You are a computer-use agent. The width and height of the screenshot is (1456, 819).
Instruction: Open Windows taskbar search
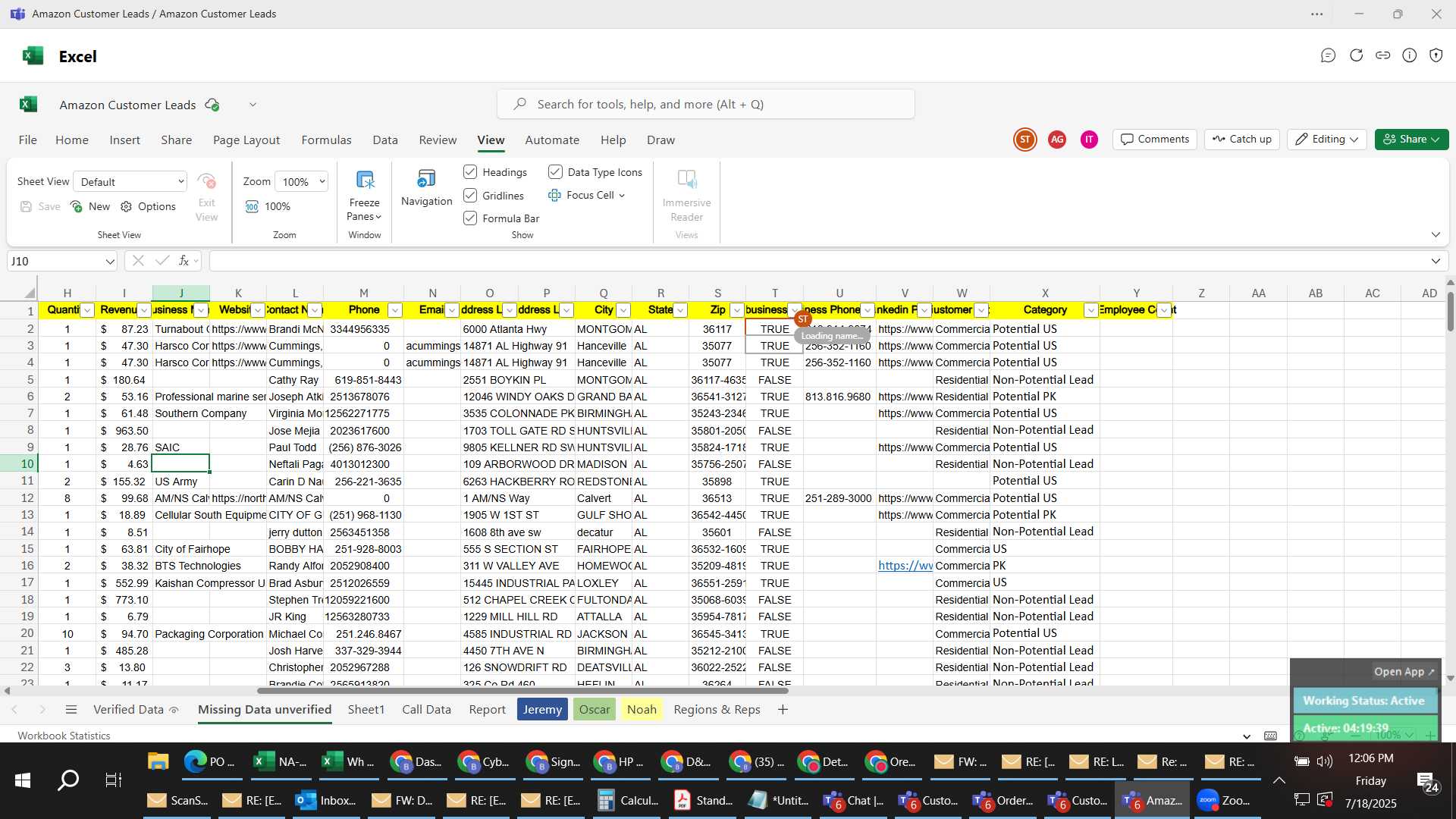coord(68,780)
